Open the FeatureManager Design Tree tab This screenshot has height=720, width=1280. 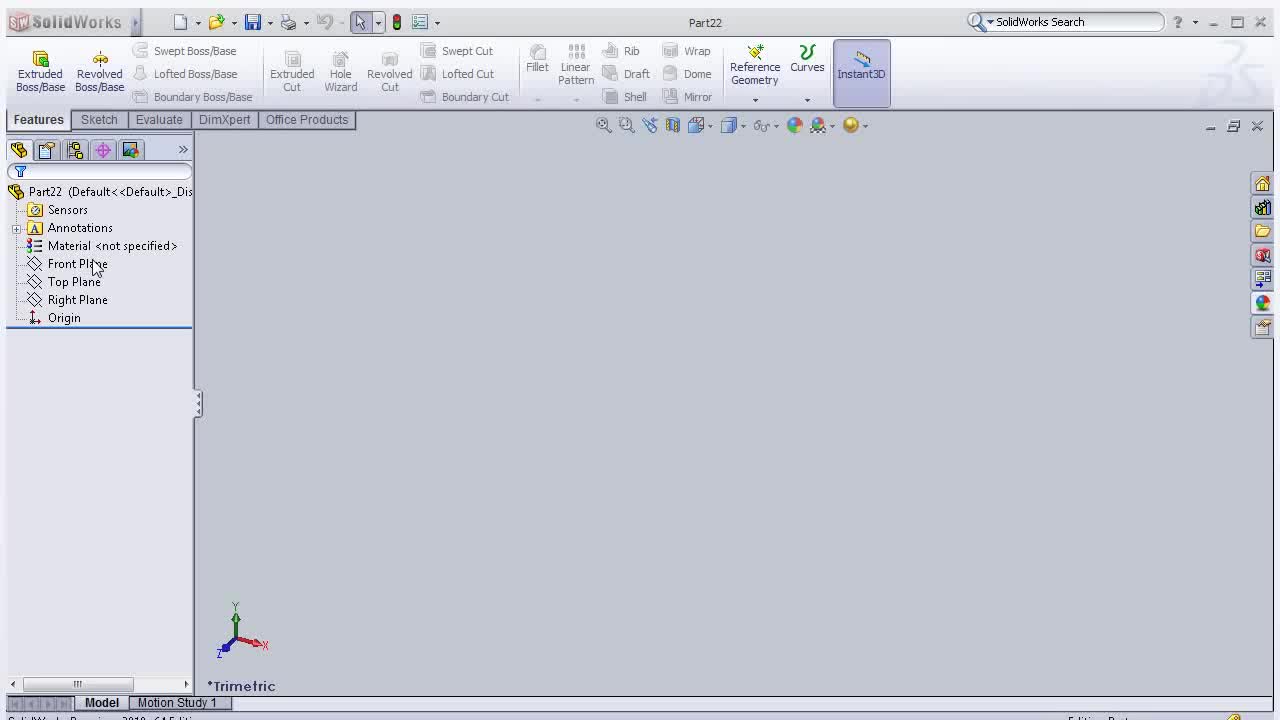pos(19,150)
